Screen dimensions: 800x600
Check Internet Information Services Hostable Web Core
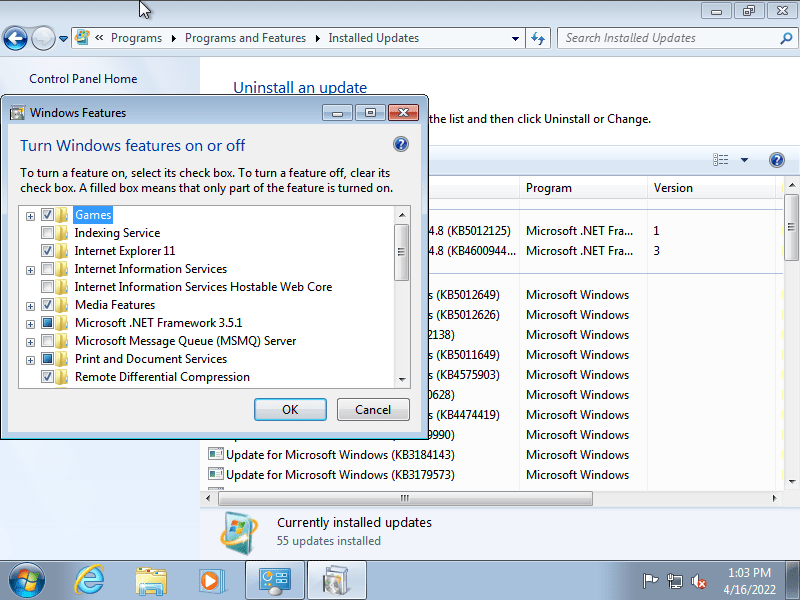click(47, 287)
